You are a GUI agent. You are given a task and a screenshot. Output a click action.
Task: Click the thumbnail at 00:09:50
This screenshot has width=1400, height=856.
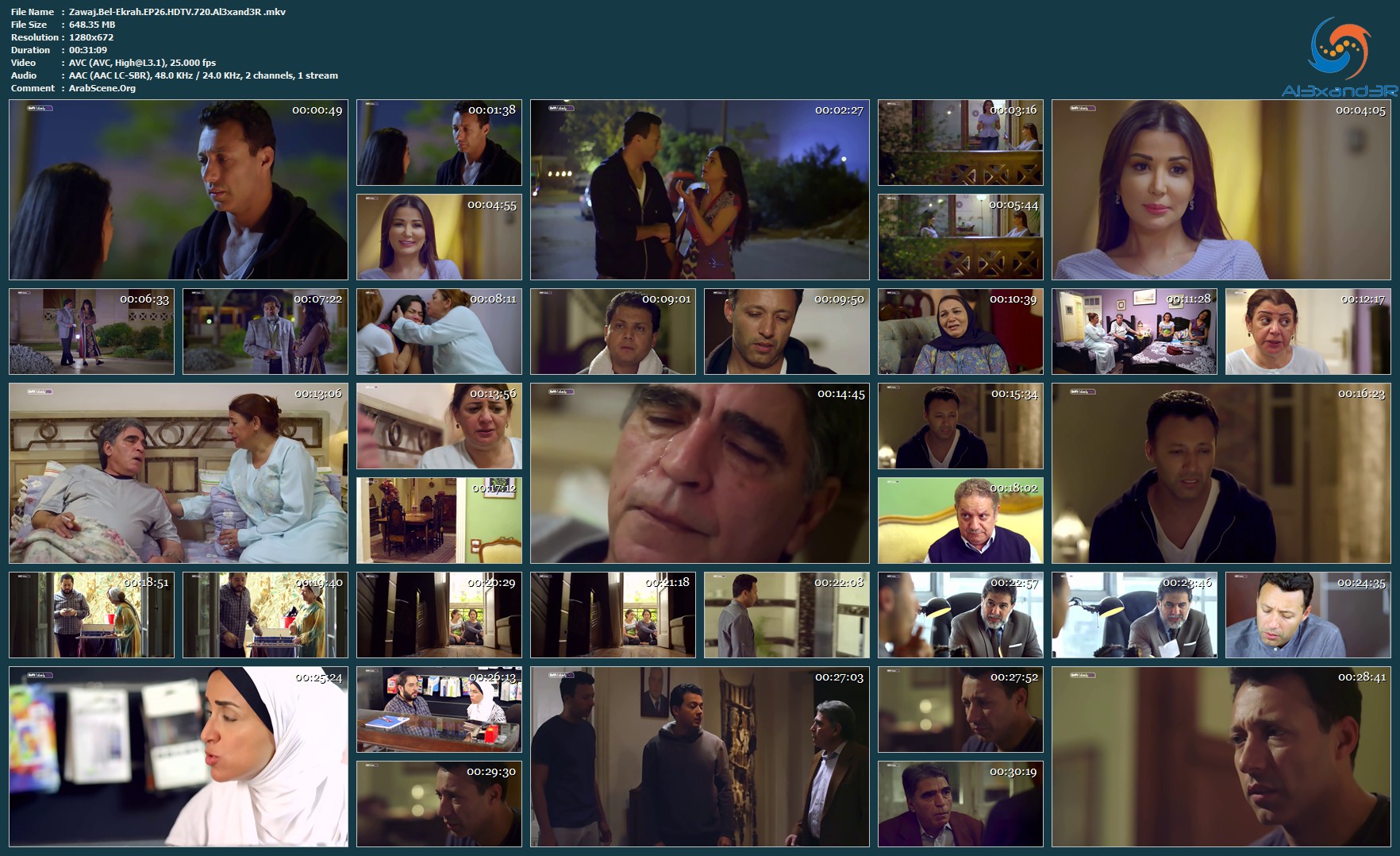[x=787, y=331]
